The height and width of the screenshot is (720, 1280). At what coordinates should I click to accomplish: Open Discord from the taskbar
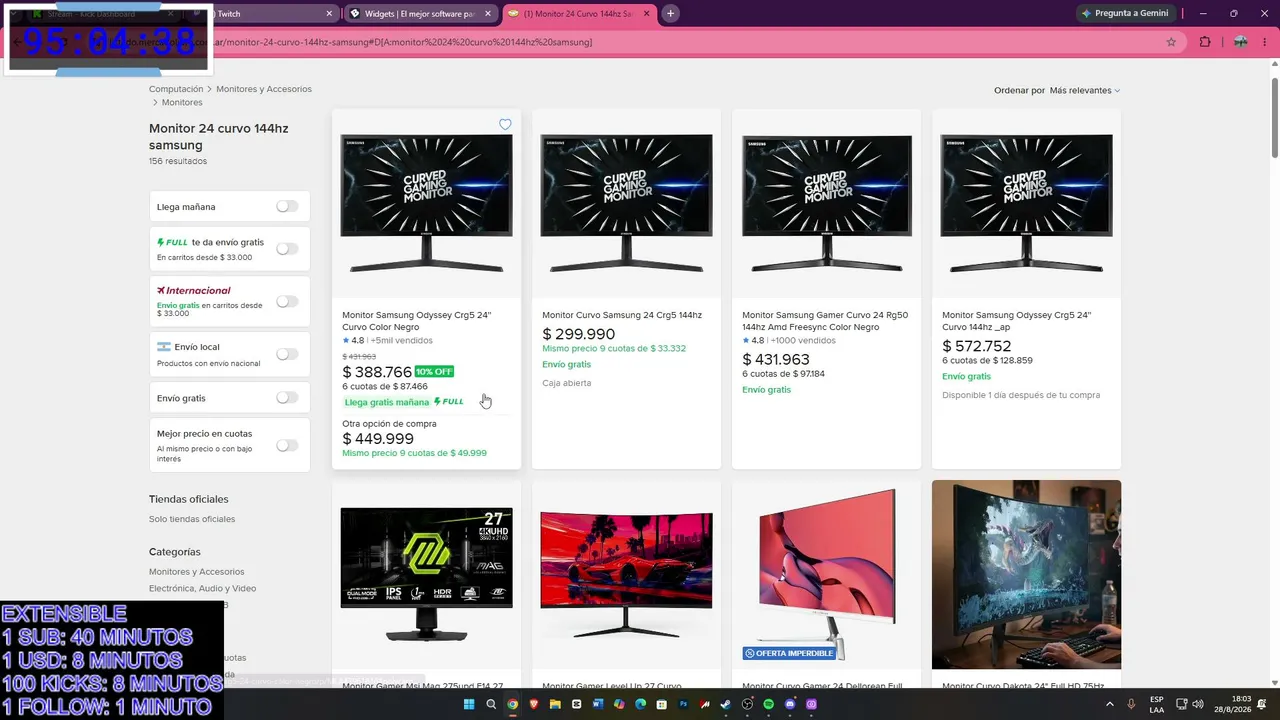pyautogui.click(x=790, y=704)
